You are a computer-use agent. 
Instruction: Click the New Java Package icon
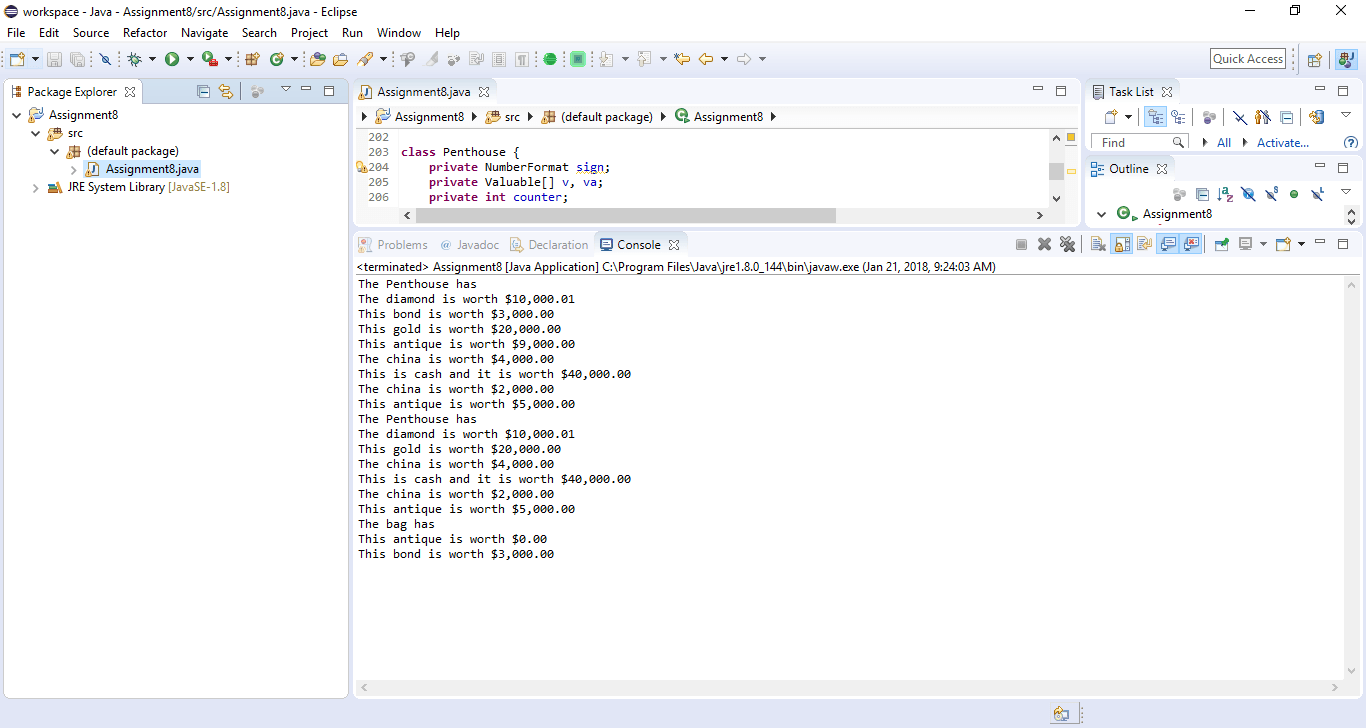click(253, 59)
